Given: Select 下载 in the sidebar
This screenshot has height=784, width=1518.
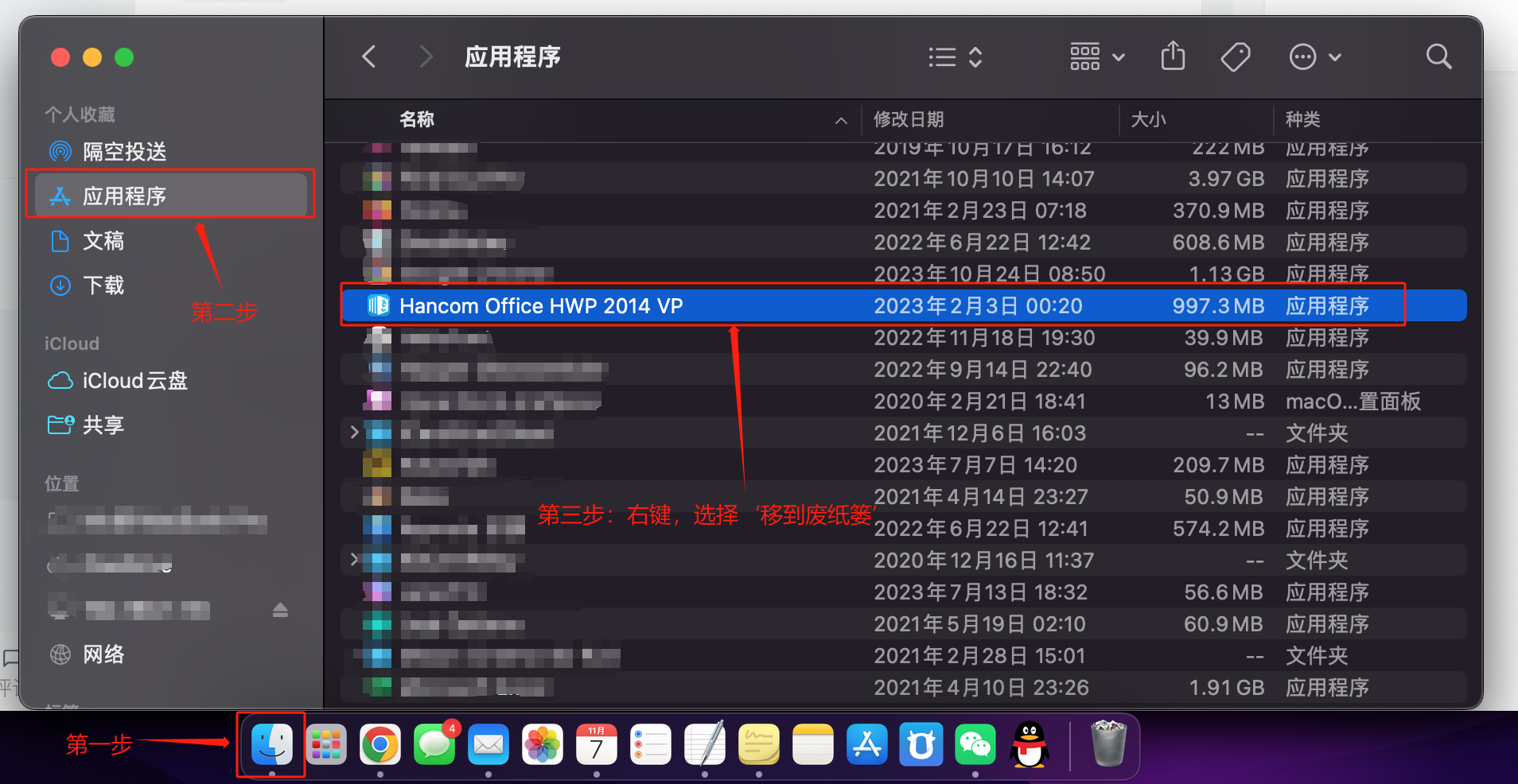Looking at the screenshot, I should point(103,285).
